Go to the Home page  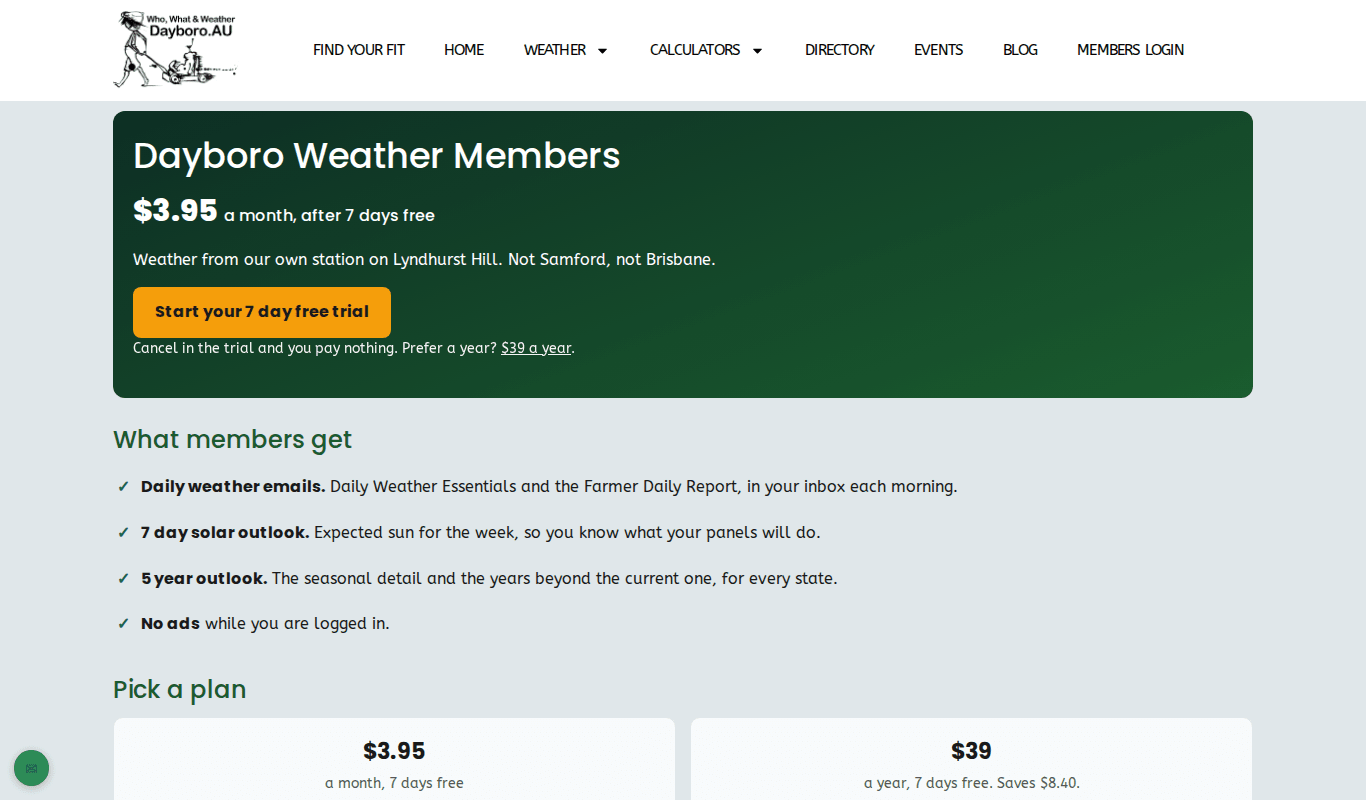click(x=464, y=50)
